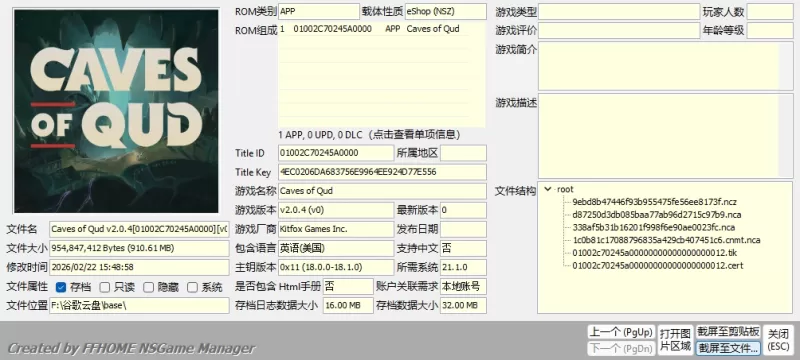Click the empty 所属地区 field
Screen dimensions: 800x360
[463, 153]
